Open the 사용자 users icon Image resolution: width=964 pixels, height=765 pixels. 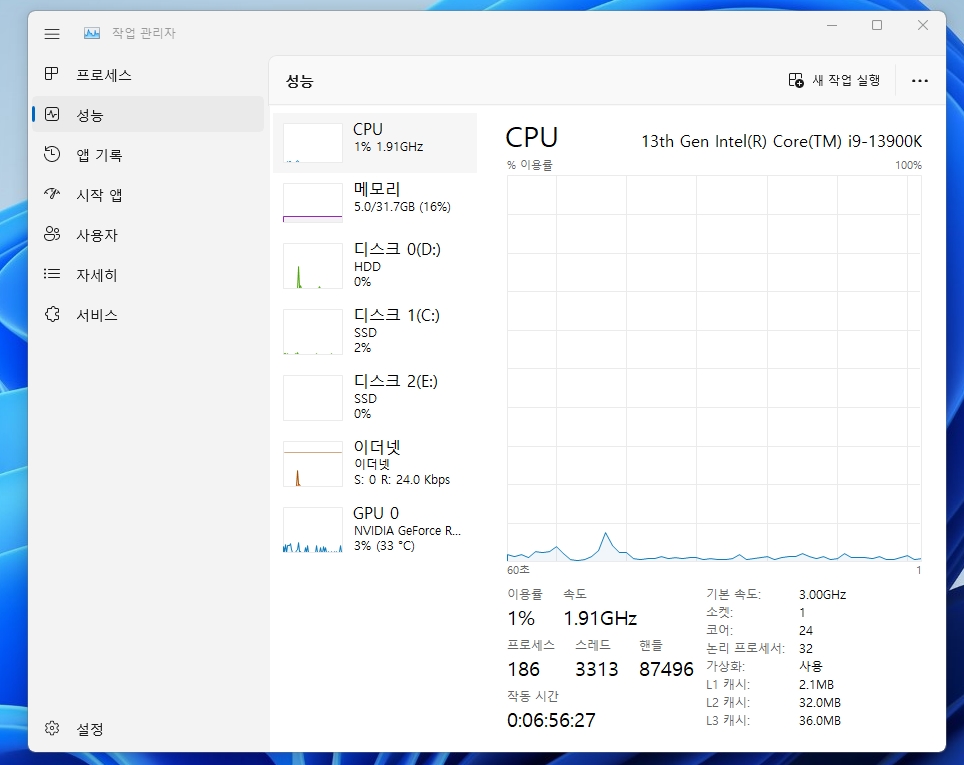coord(52,234)
